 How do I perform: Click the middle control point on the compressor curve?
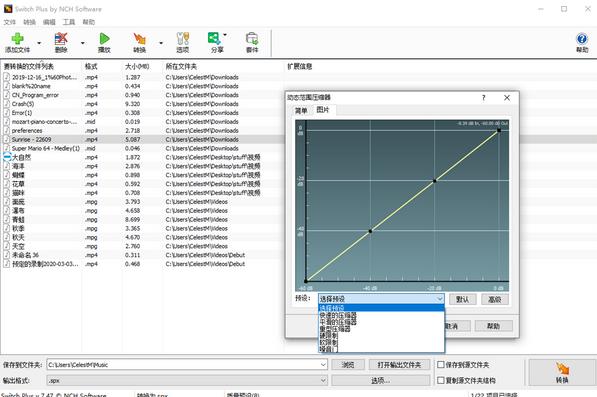(x=434, y=181)
